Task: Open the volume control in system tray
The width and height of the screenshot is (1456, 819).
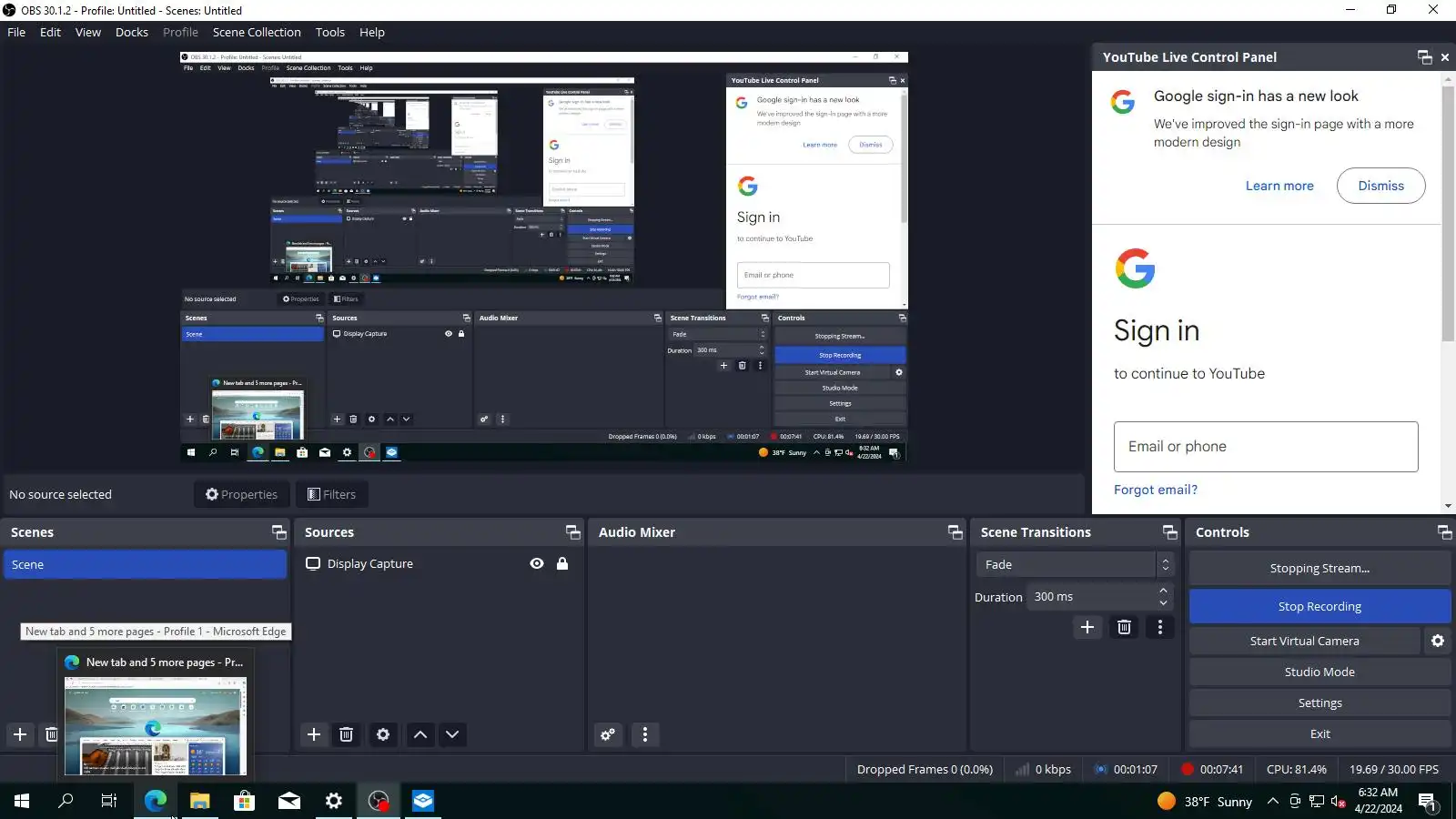Action: point(1339,802)
